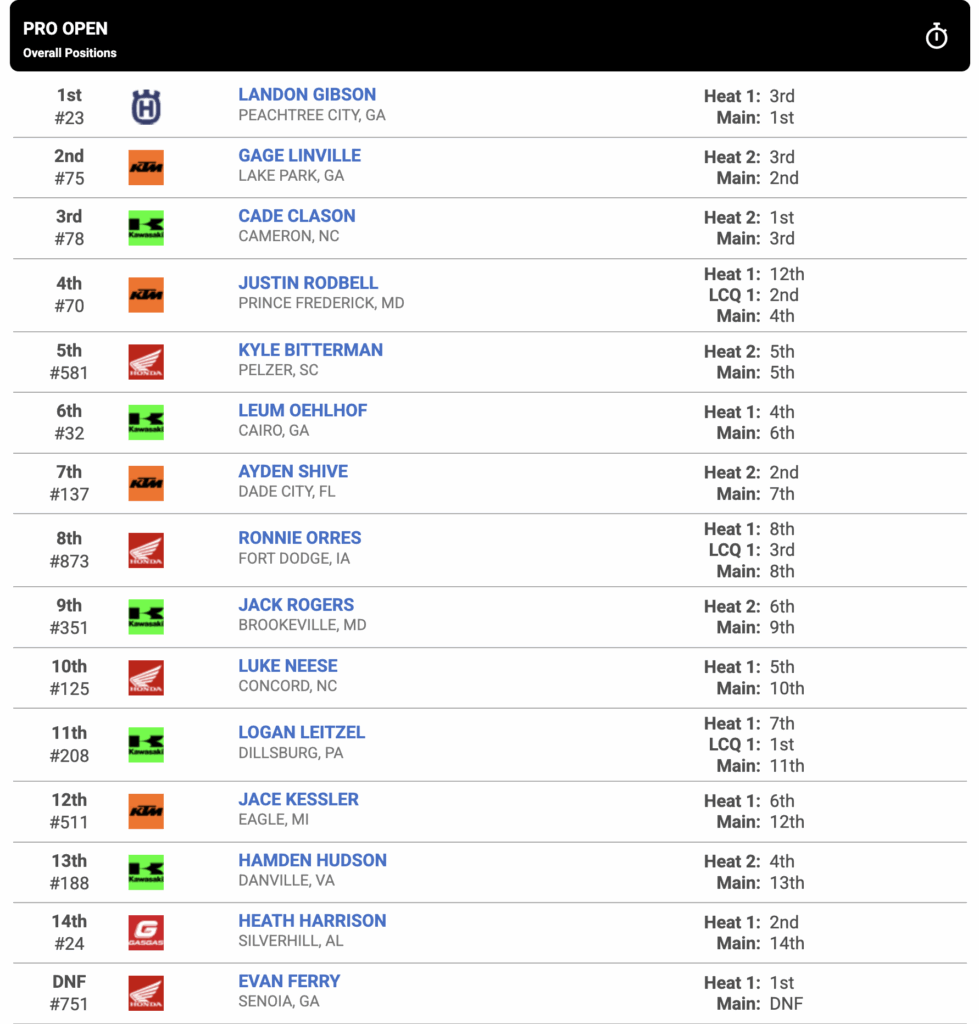Screen dimensions: 979x1024
Task: Open Justin Rodbell's rider link
Action: tap(308, 283)
